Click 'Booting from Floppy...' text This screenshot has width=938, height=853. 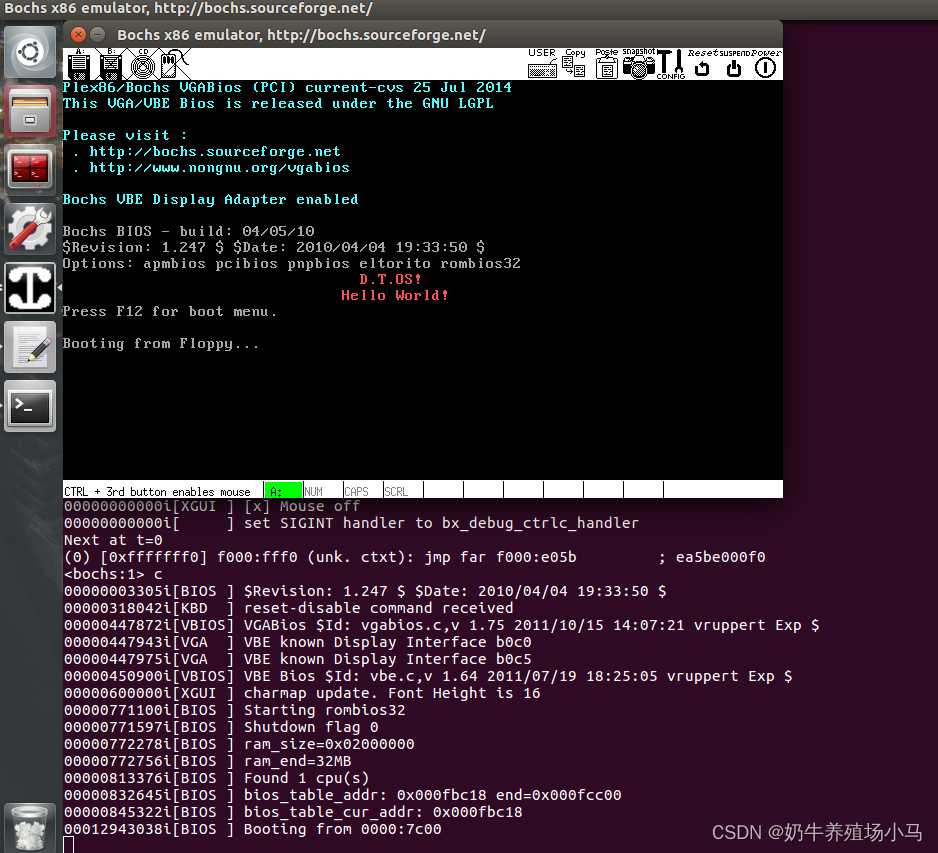click(161, 344)
